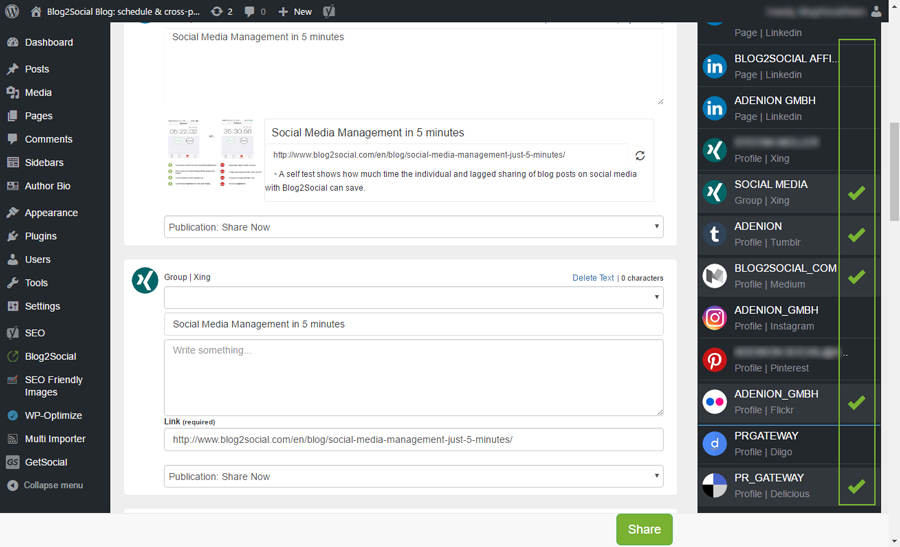Select the blurred Xing profile icon
The width and height of the screenshot is (900, 547).
[715, 150]
